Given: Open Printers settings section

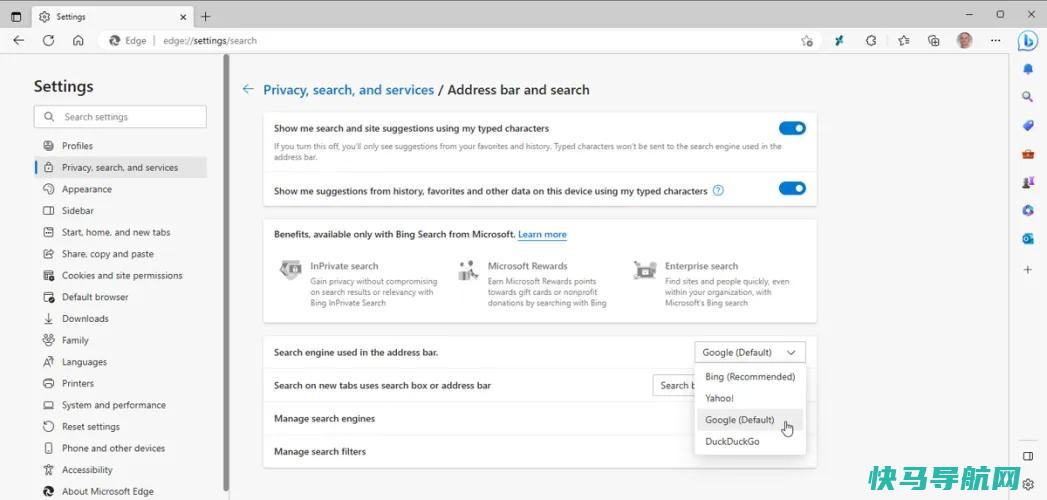Looking at the screenshot, I should tap(120, 383).
